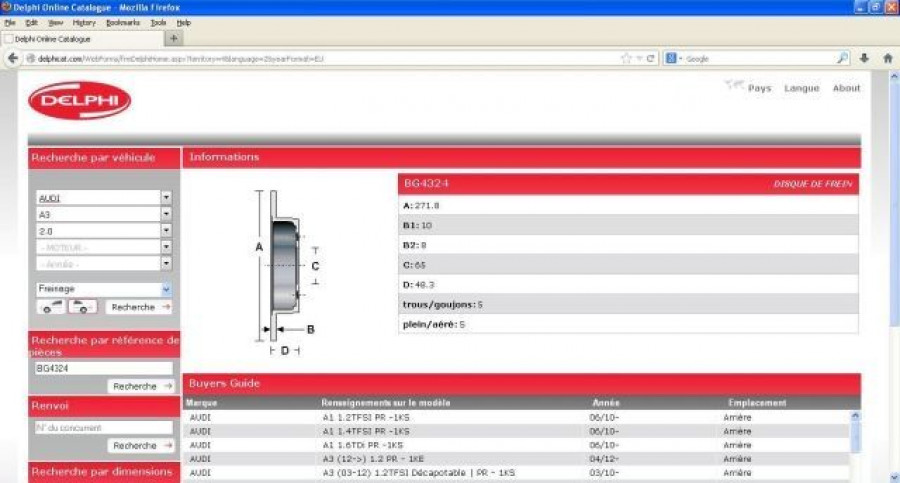Select the front axle car icon

tap(51, 307)
